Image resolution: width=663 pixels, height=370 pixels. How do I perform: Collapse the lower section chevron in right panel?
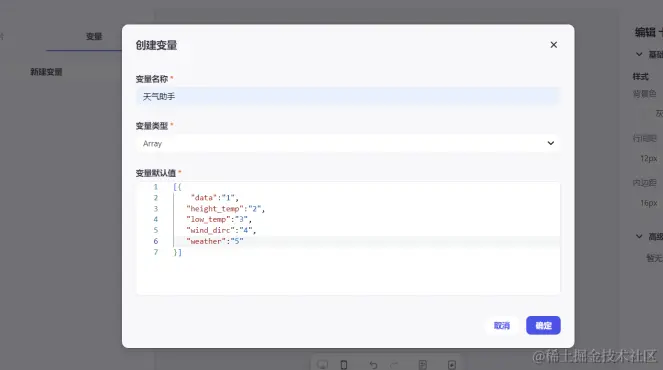pos(639,236)
